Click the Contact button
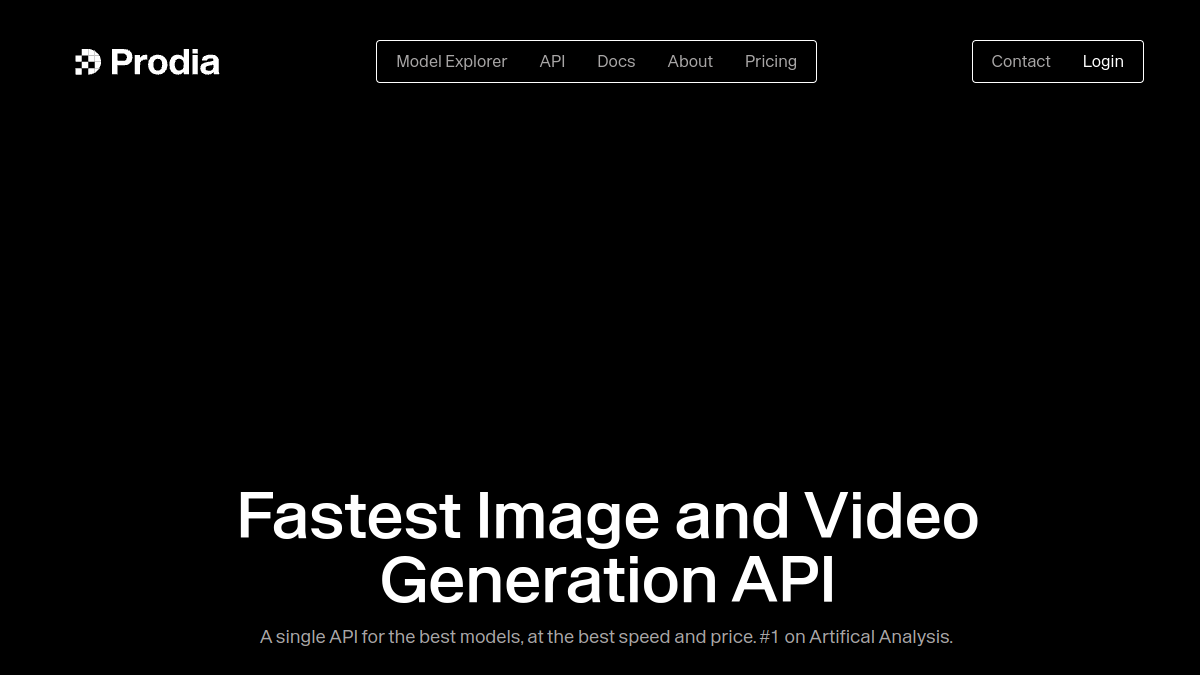Viewport: 1200px width, 675px height. point(1021,61)
